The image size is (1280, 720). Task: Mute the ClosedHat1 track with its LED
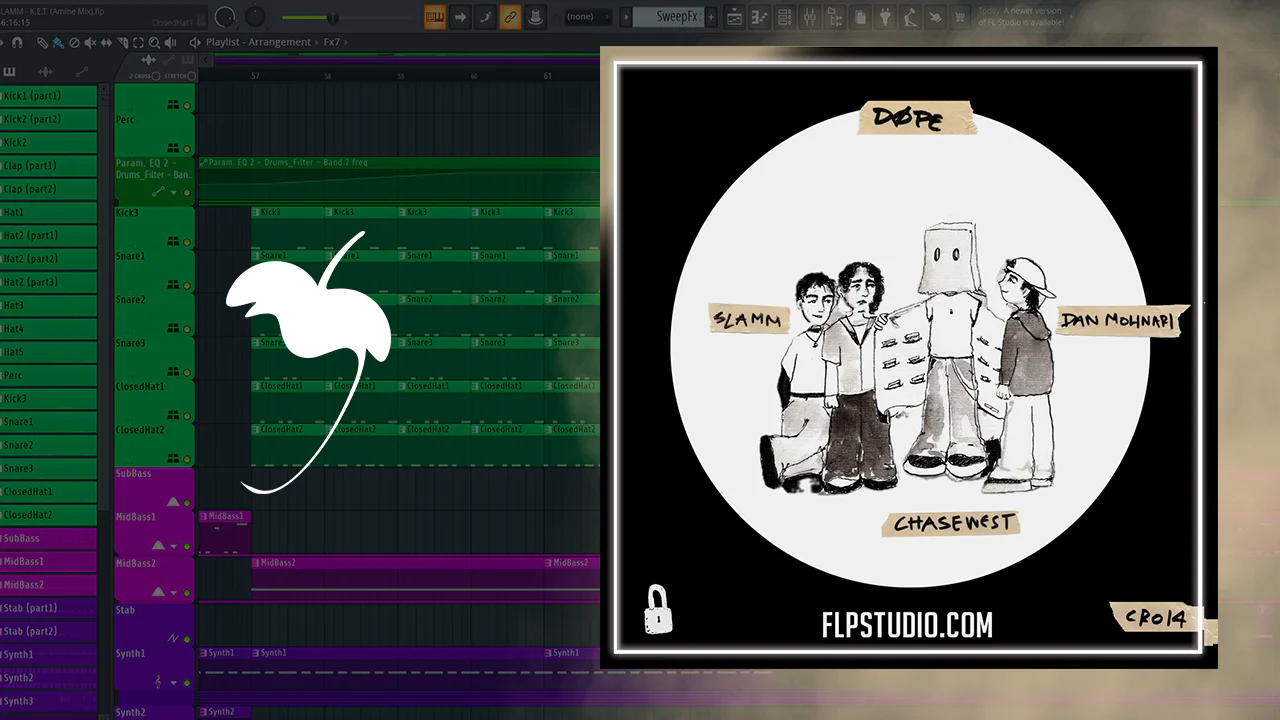[187, 415]
